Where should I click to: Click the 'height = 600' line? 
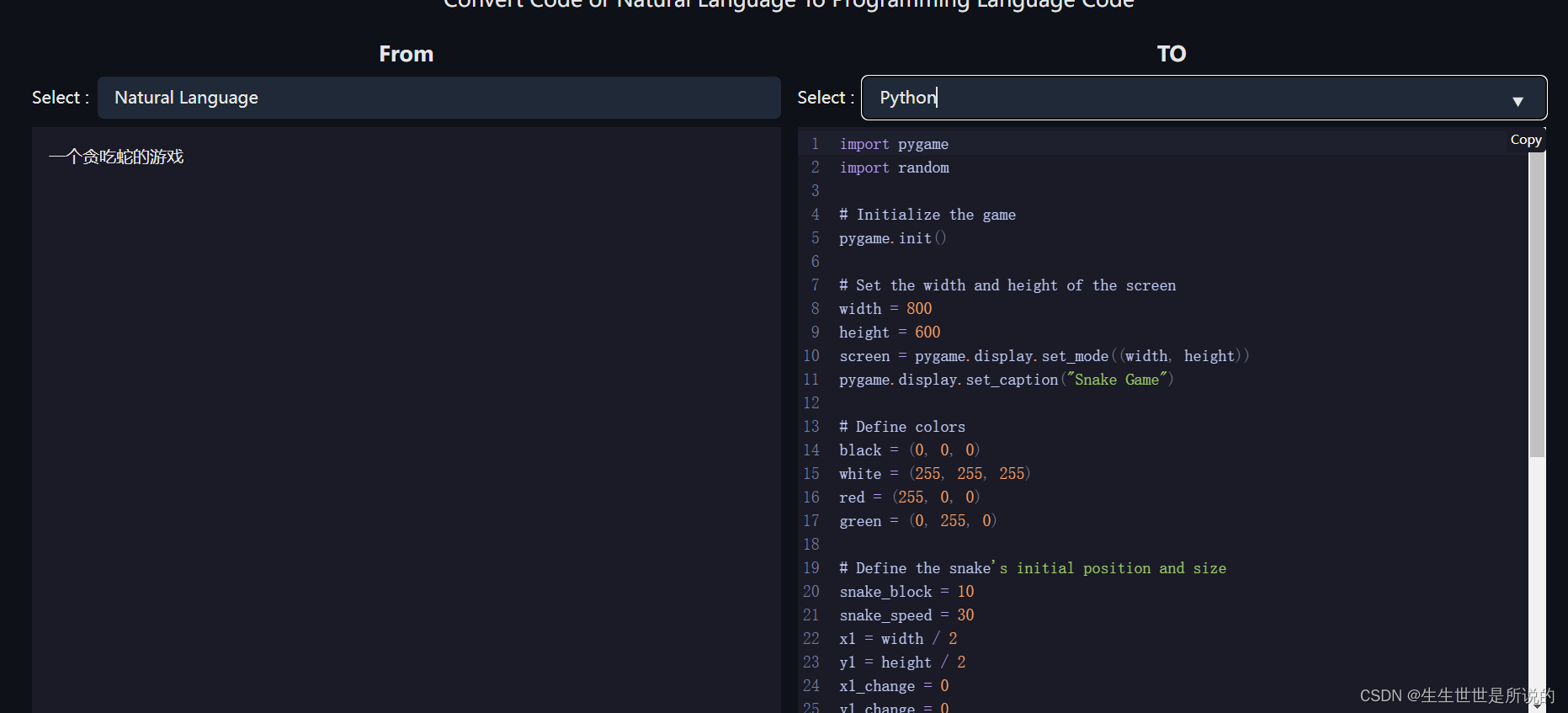pyautogui.click(x=890, y=333)
